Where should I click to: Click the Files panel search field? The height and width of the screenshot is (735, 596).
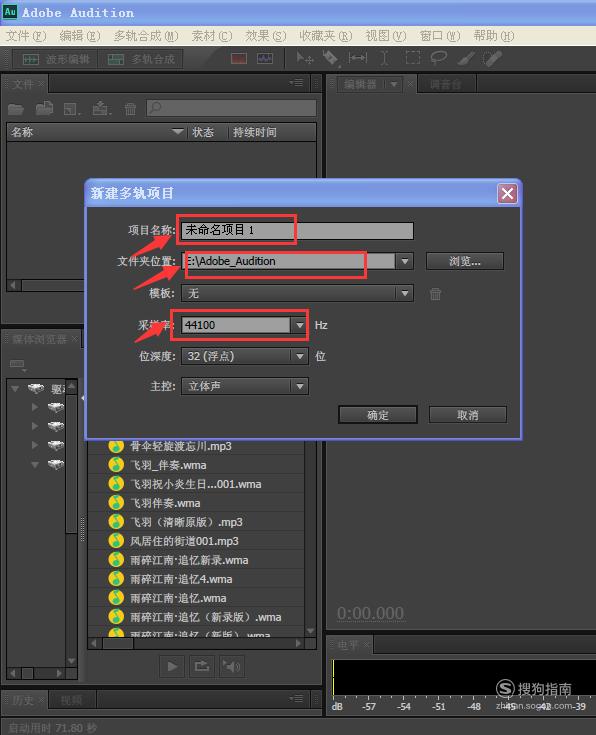tap(231, 108)
